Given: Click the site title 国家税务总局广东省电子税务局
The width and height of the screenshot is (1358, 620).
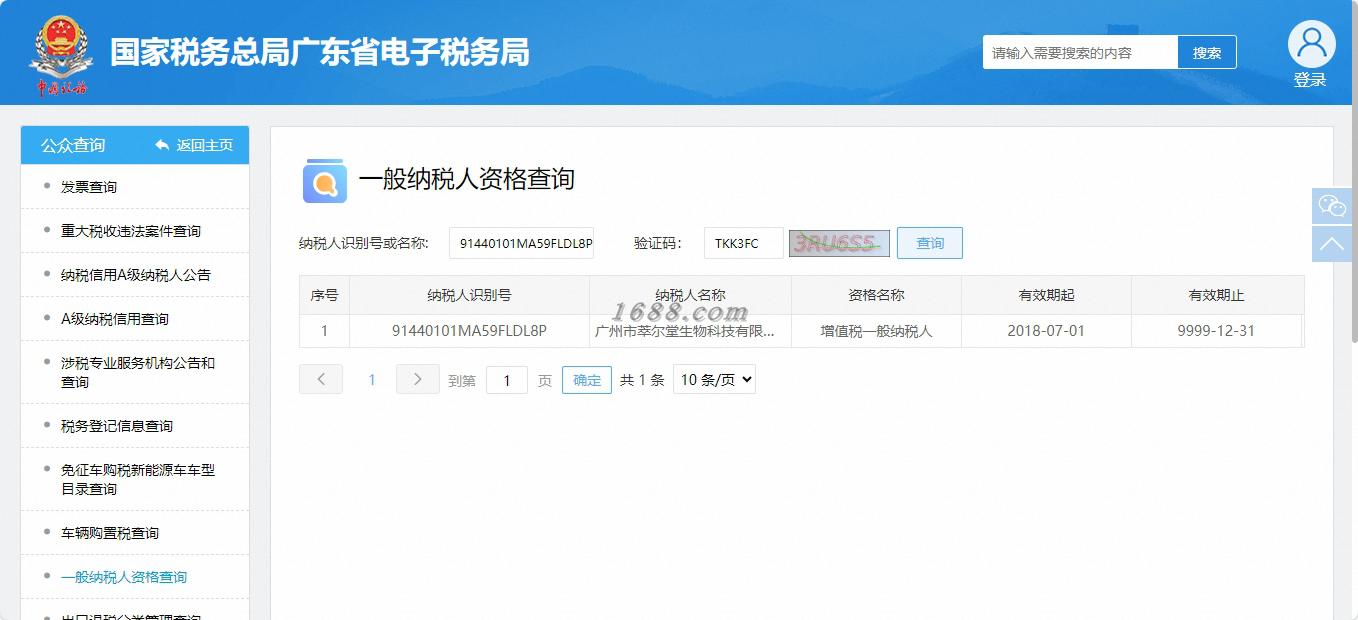Looking at the screenshot, I should (x=319, y=53).
